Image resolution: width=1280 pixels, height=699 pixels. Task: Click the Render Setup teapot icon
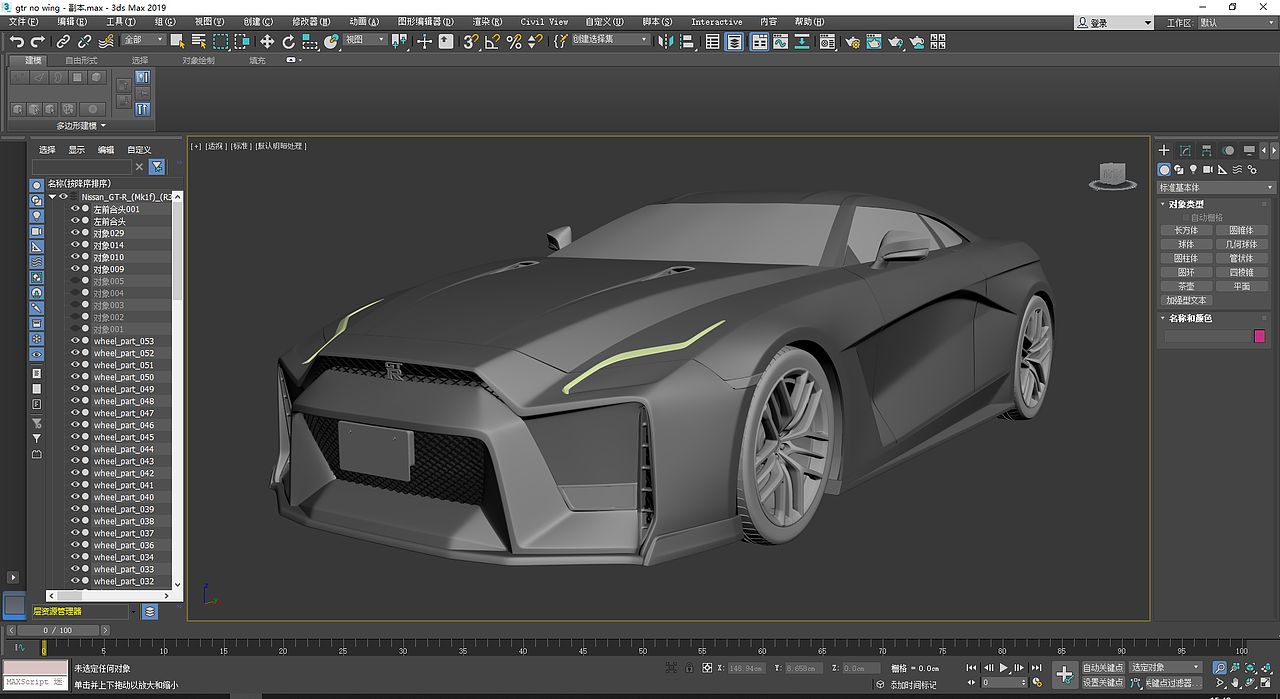tap(853, 42)
